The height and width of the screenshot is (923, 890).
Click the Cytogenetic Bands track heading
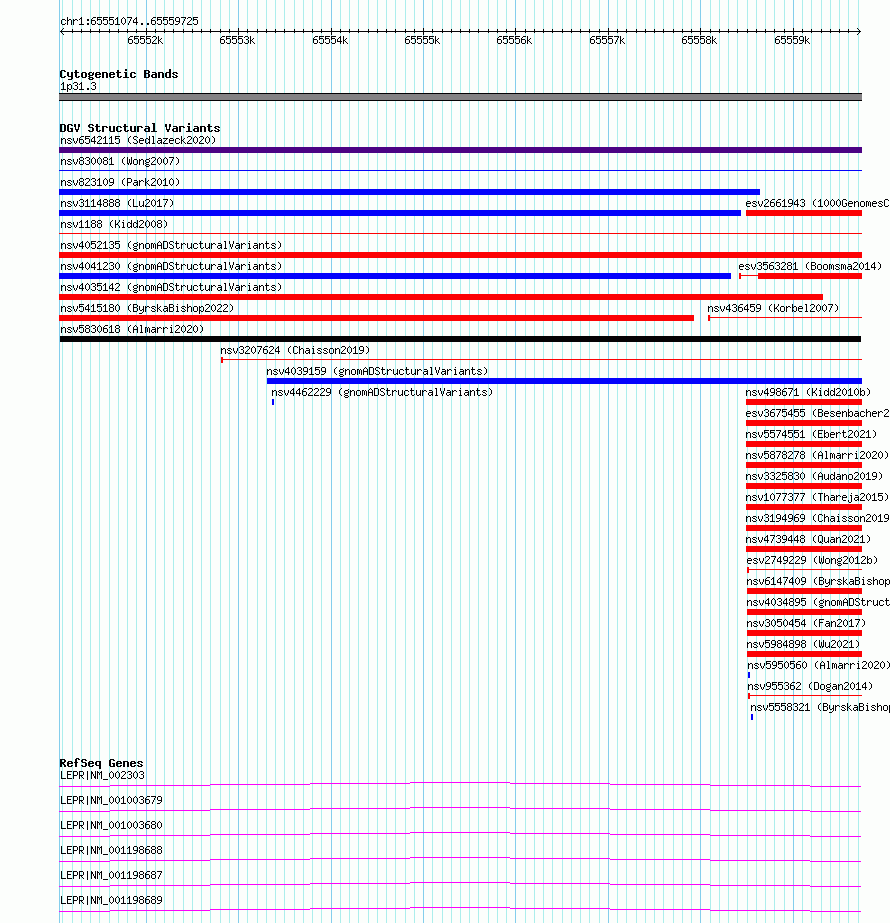[118, 74]
